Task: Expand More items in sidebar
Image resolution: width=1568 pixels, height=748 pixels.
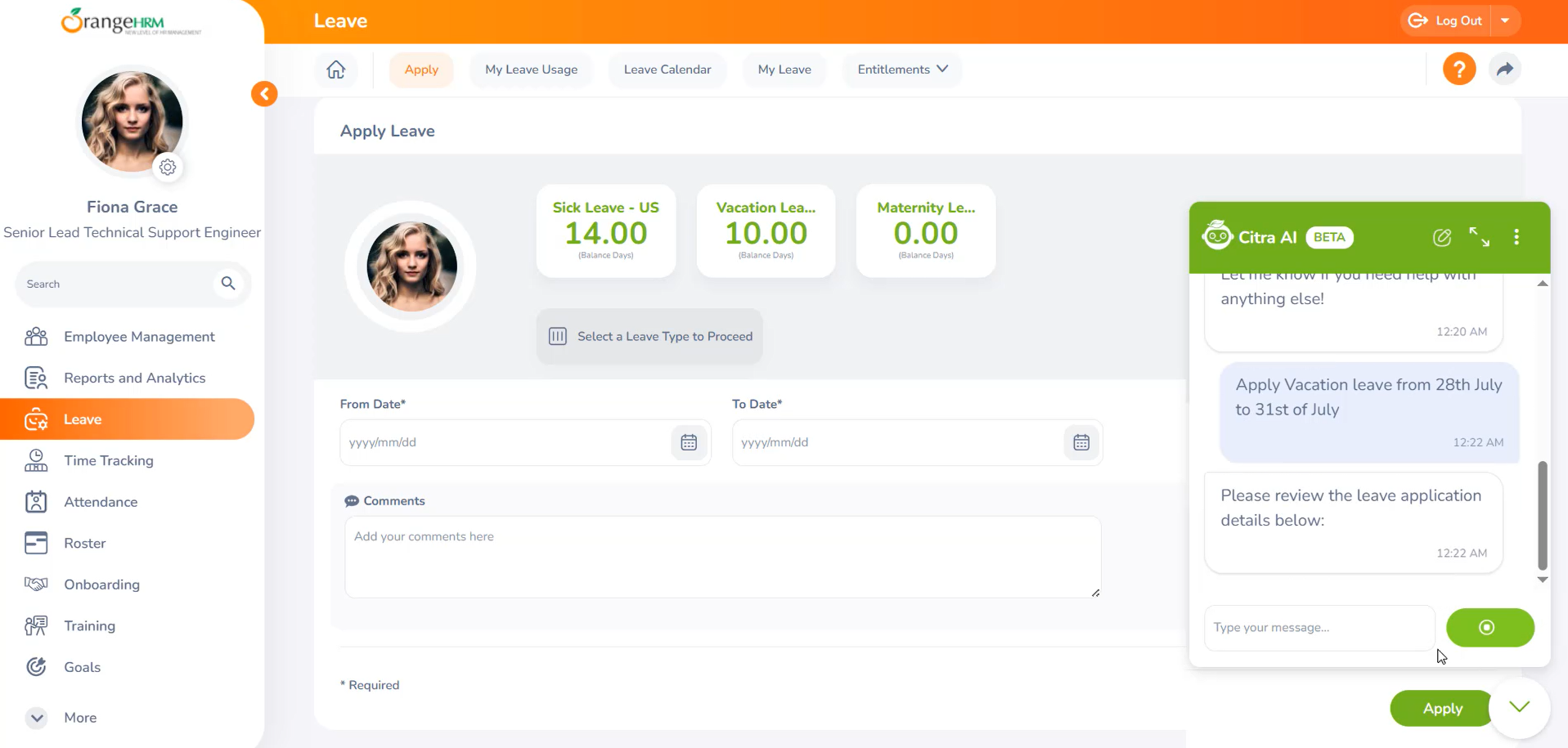Action: pyautogui.click(x=37, y=718)
